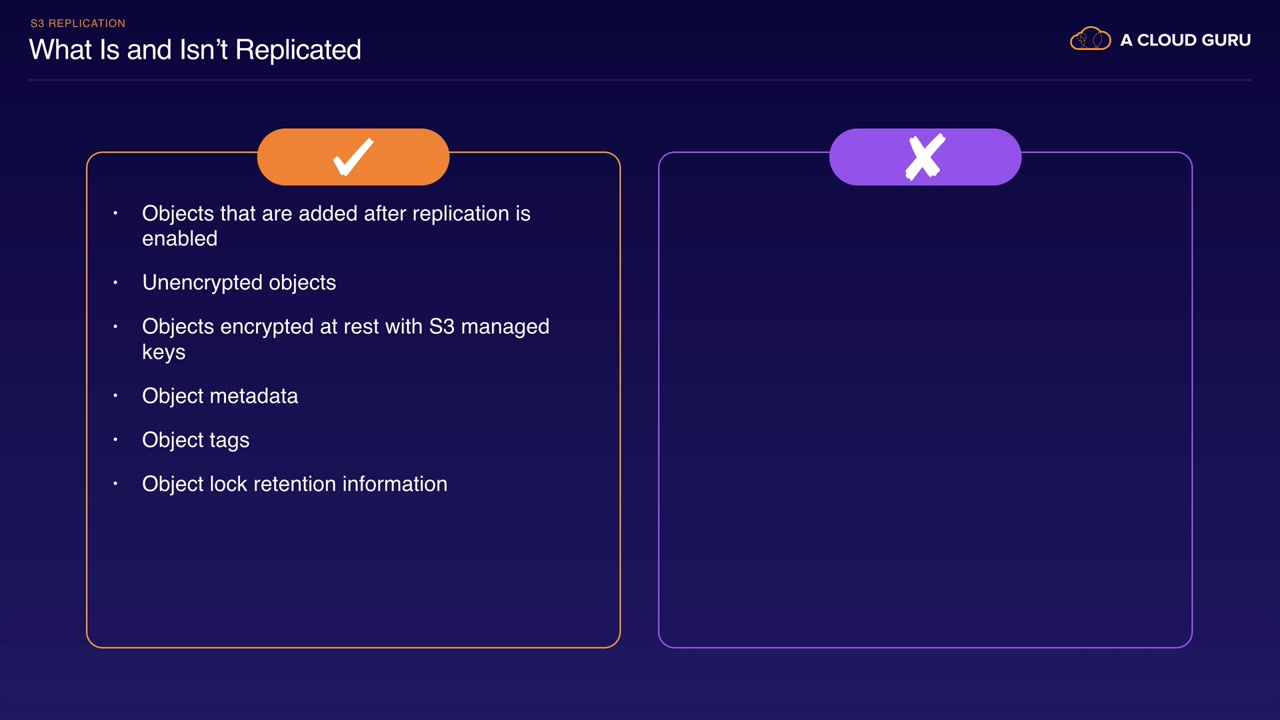This screenshot has height=720, width=1280.
Task: Select the "Objects encrypted at rest" bullet text
Action: point(345,327)
